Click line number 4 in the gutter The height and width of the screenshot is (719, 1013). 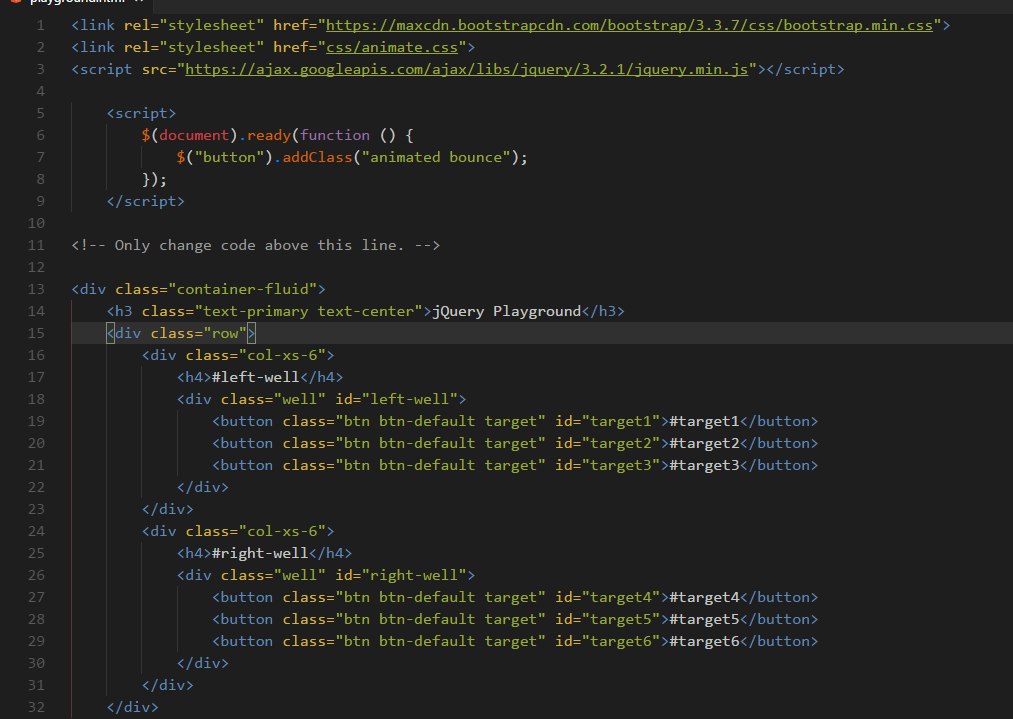(x=41, y=91)
